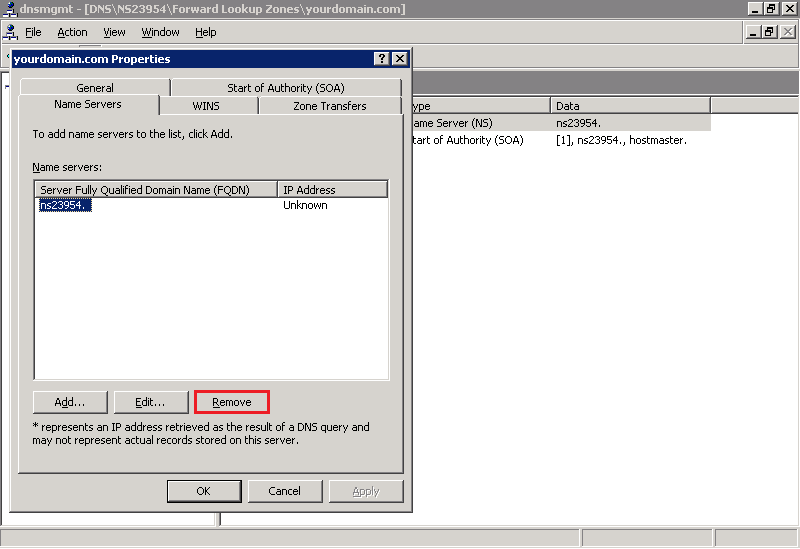Cancel the properties dialog
Image resolution: width=800 pixels, height=549 pixels.
(285, 491)
